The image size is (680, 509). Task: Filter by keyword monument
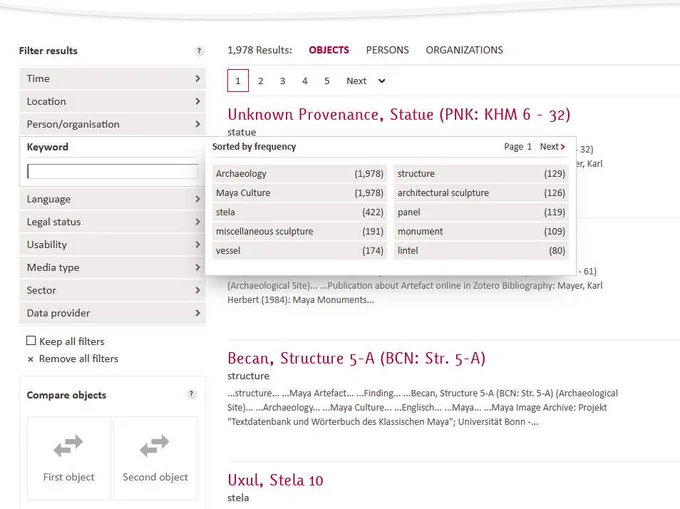[481, 232]
